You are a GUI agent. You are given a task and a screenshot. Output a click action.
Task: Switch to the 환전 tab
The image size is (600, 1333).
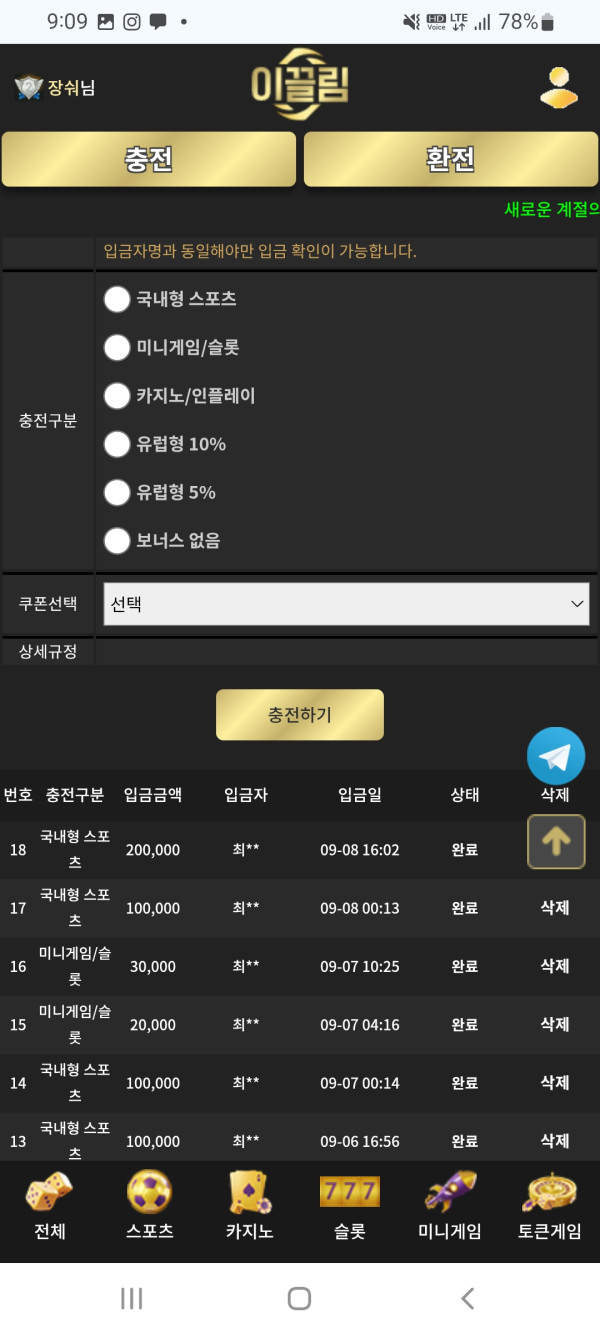pyautogui.click(x=450, y=160)
